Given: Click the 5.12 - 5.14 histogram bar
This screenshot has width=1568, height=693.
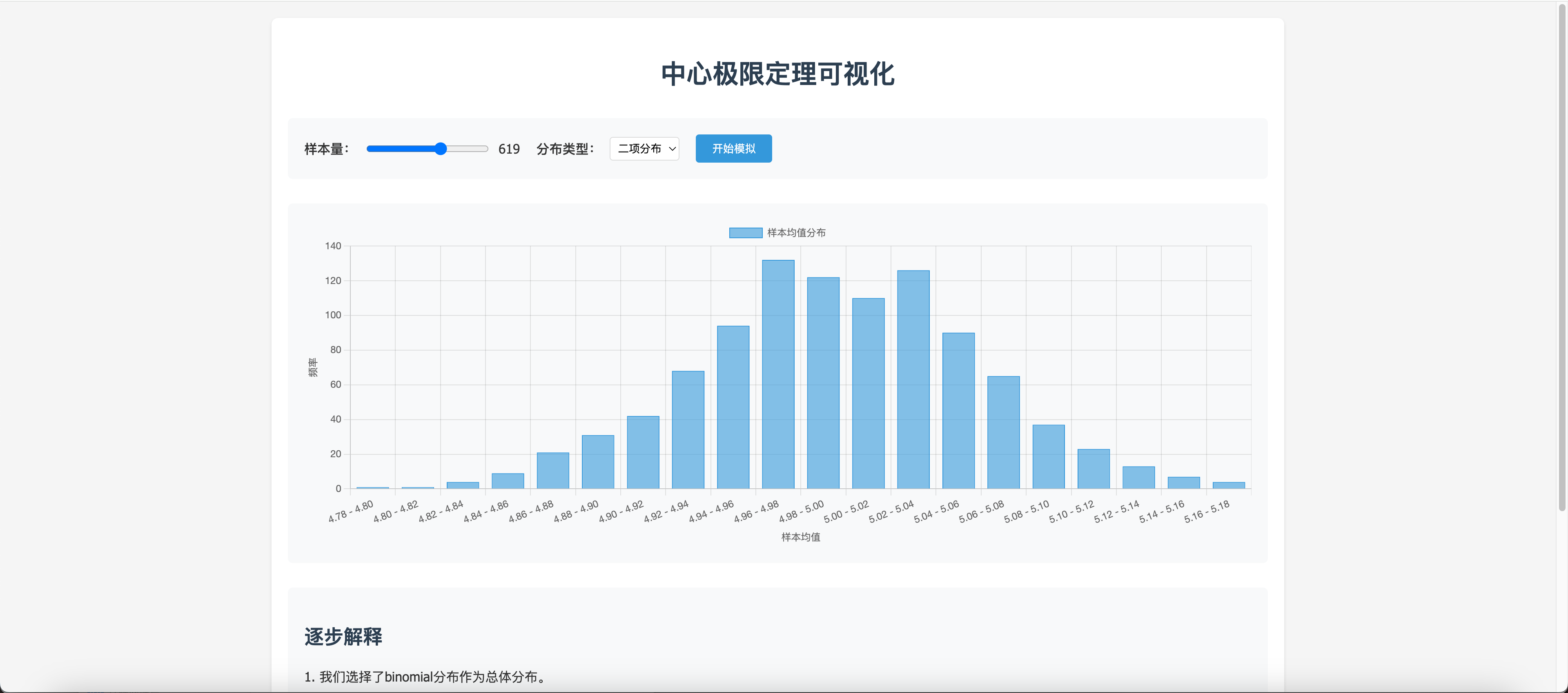Looking at the screenshot, I should tap(1138, 477).
